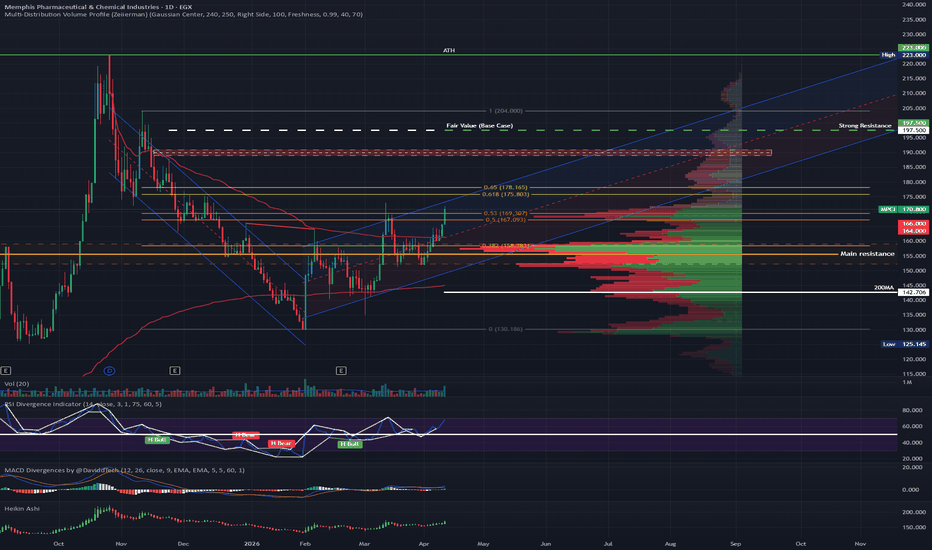Click the Vol (20) indicator legend
The height and width of the screenshot is (550, 932).
click(x=17, y=384)
